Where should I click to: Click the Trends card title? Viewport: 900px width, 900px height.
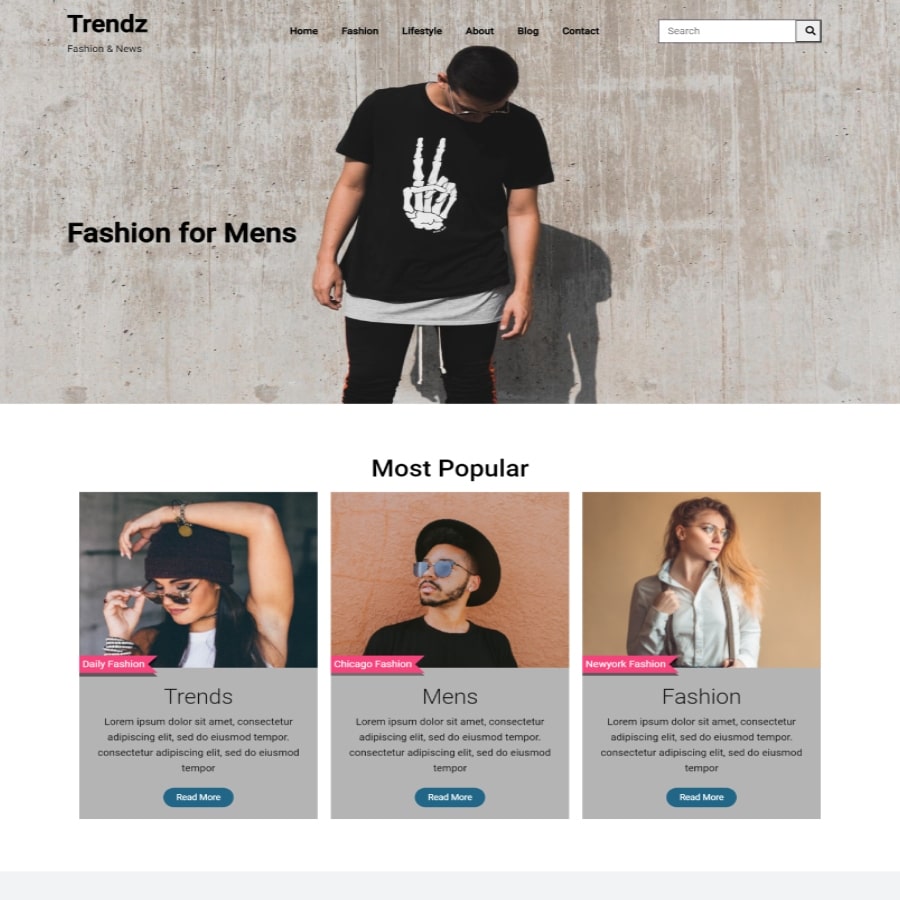click(x=198, y=696)
